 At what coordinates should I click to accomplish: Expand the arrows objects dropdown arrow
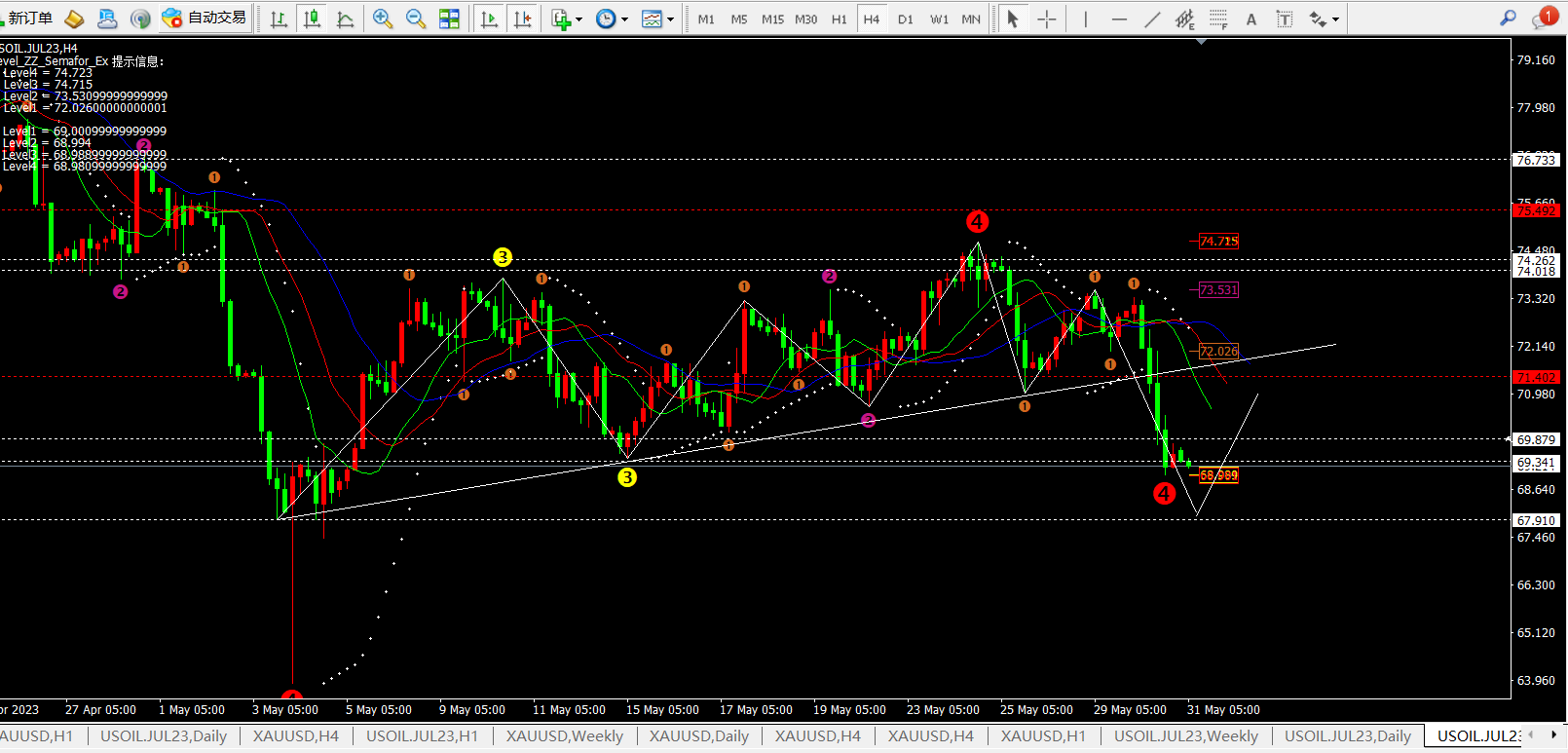tap(1335, 19)
